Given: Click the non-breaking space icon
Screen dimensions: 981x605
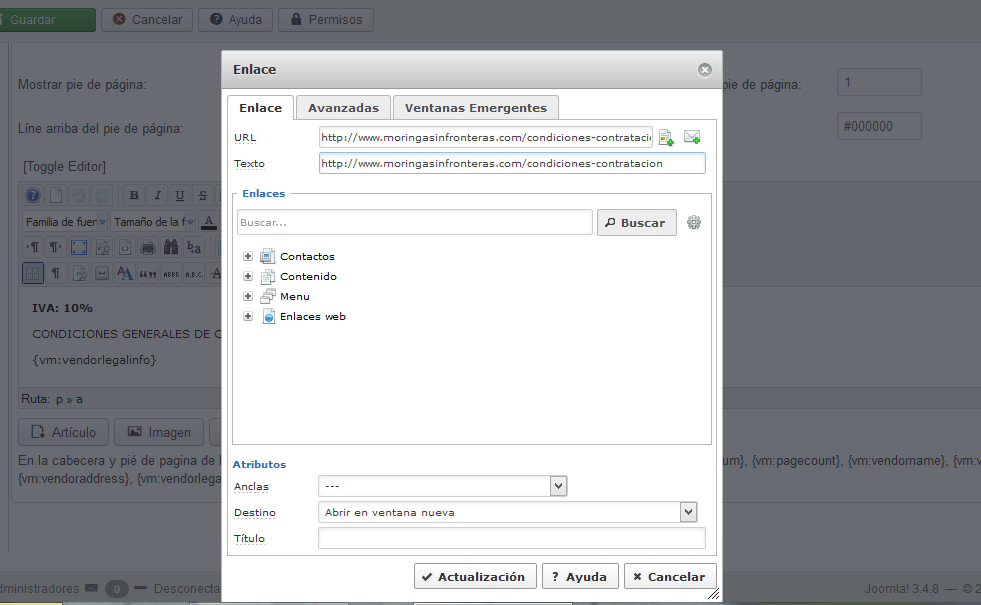Looking at the screenshot, I should pyautogui.click(x=102, y=273).
